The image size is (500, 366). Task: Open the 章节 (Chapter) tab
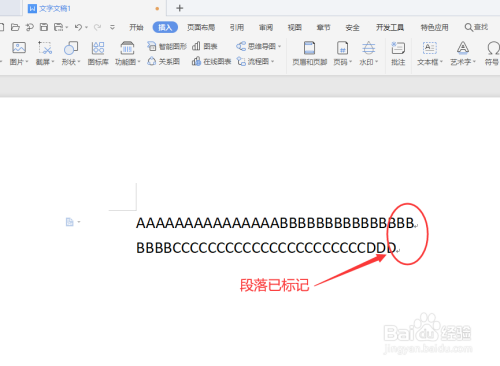tap(323, 27)
